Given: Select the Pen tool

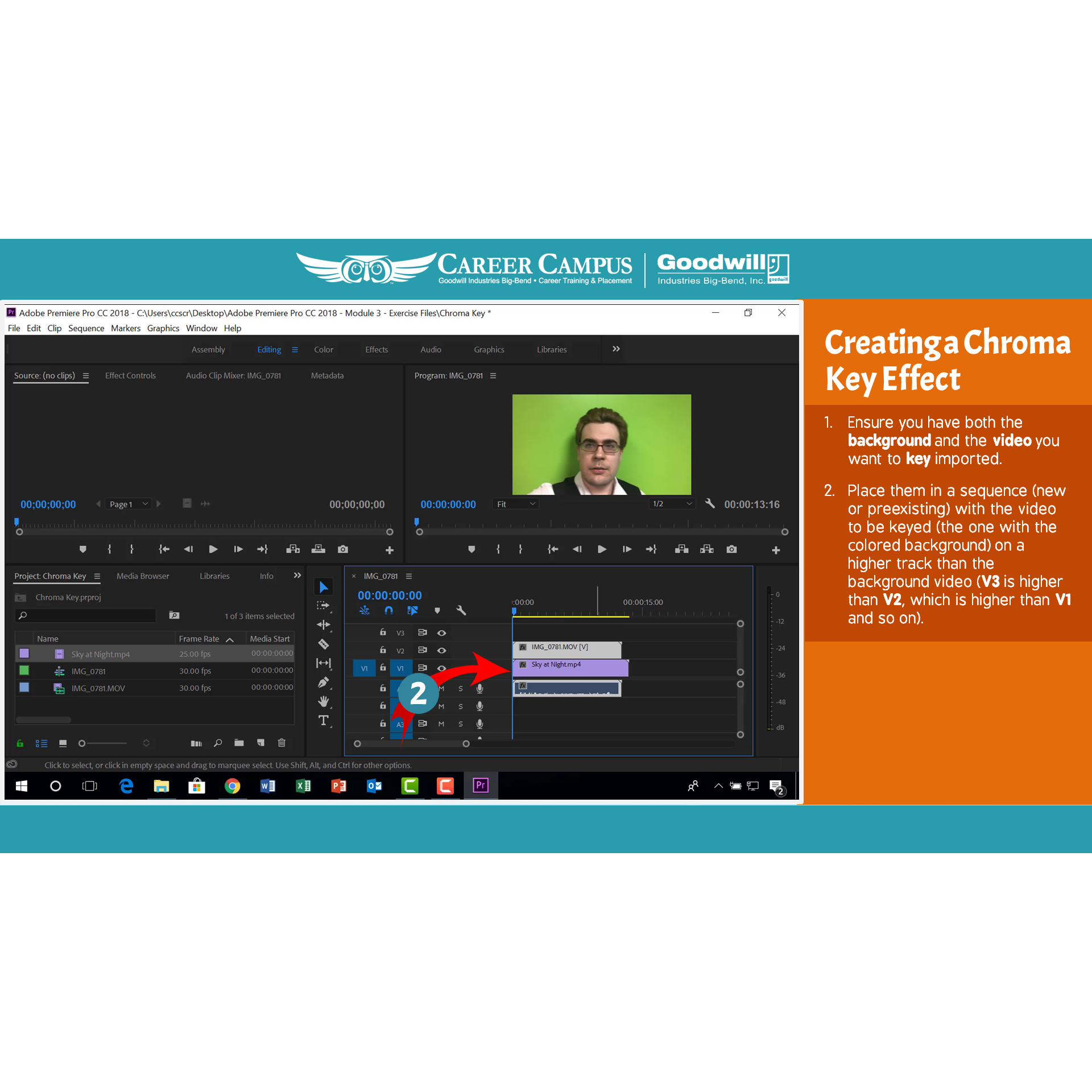Looking at the screenshot, I should pyautogui.click(x=323, y=682).
